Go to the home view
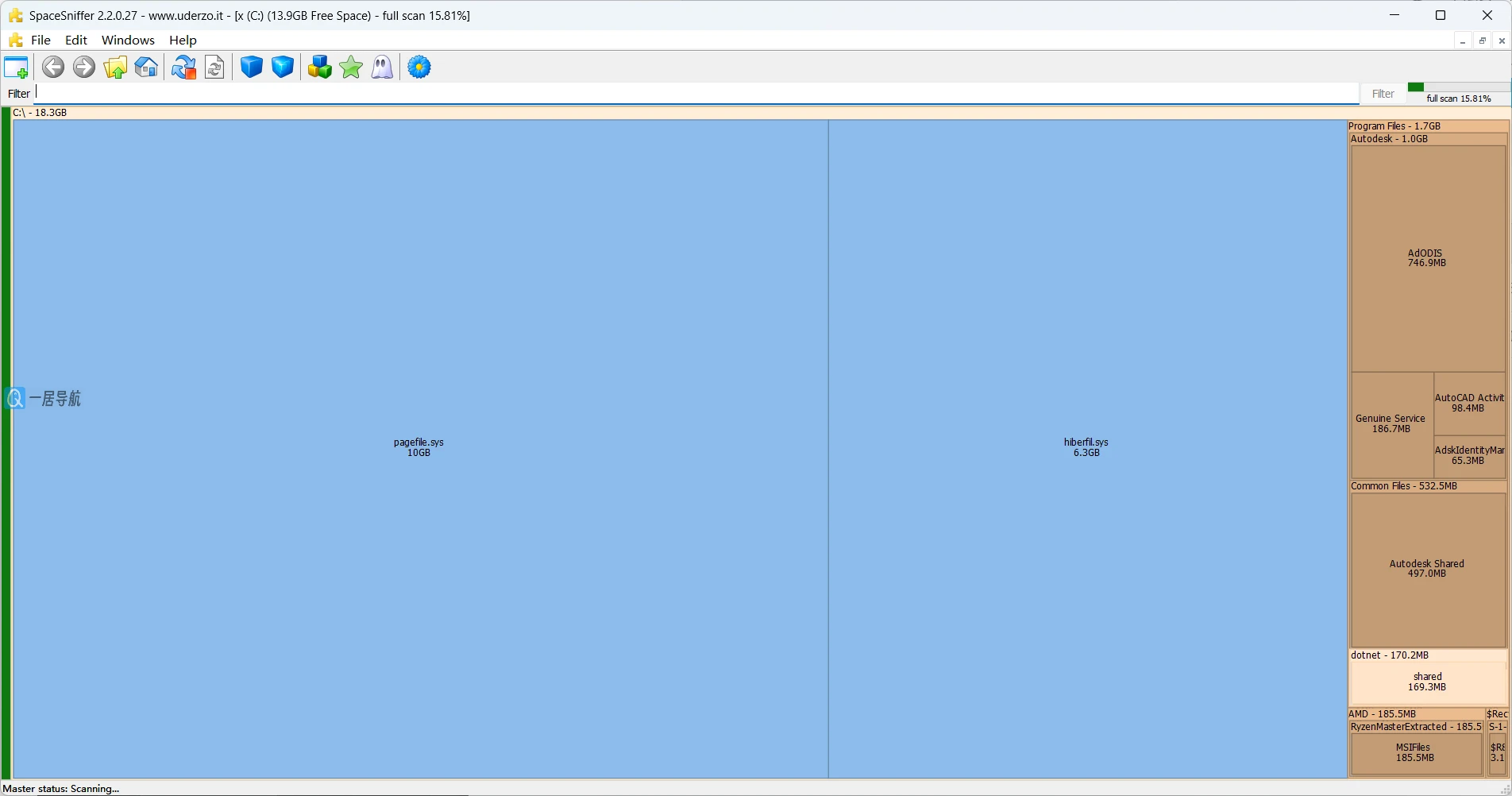The height and width of the screenshot is (796, 1512). coord(146,68)
